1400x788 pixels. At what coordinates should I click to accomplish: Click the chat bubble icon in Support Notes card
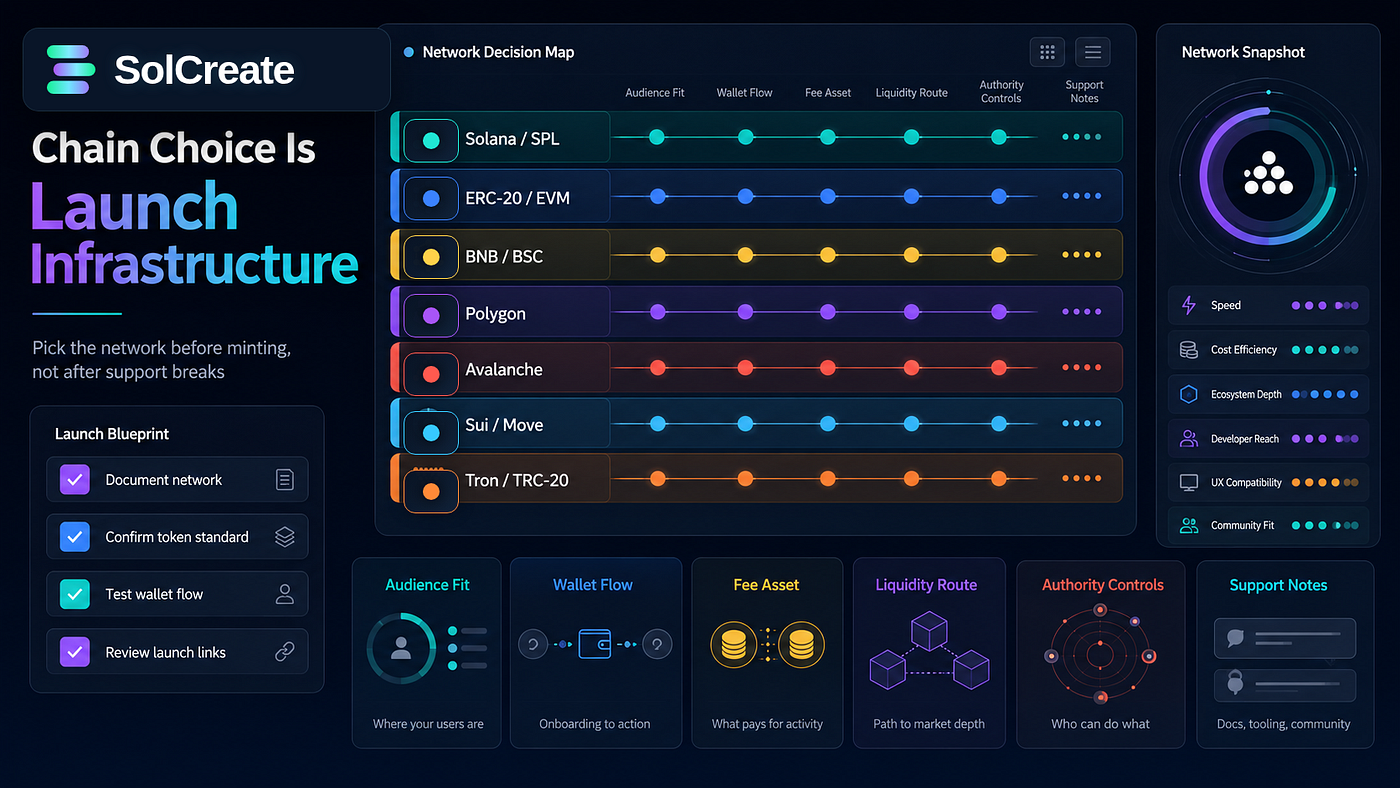(x=1235, y=637)
